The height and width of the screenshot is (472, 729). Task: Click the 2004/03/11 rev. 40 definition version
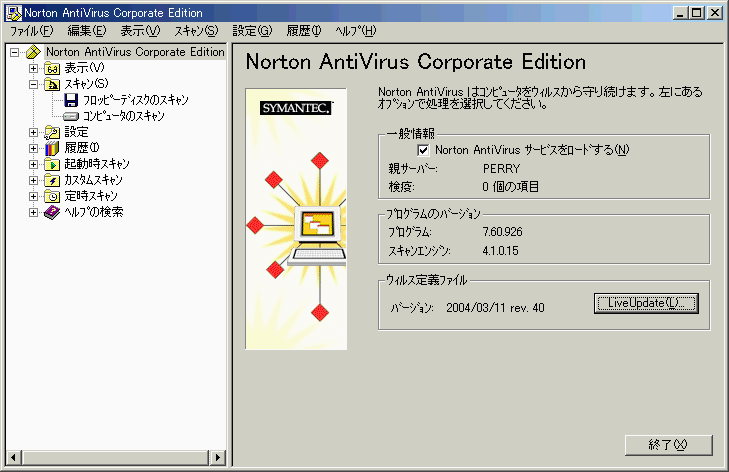coord(495,308)
